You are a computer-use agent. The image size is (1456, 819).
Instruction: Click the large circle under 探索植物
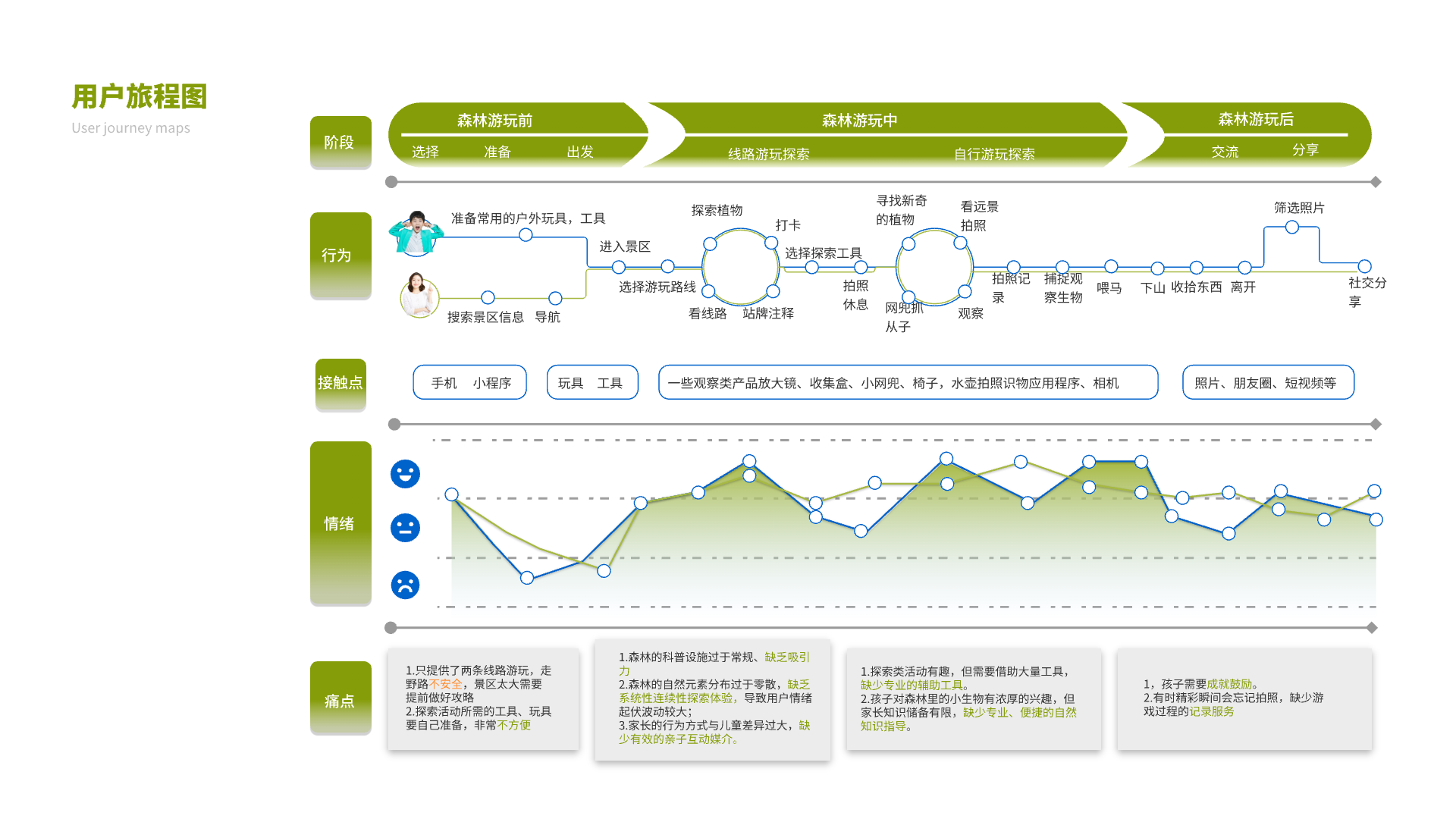click(740, 267)
